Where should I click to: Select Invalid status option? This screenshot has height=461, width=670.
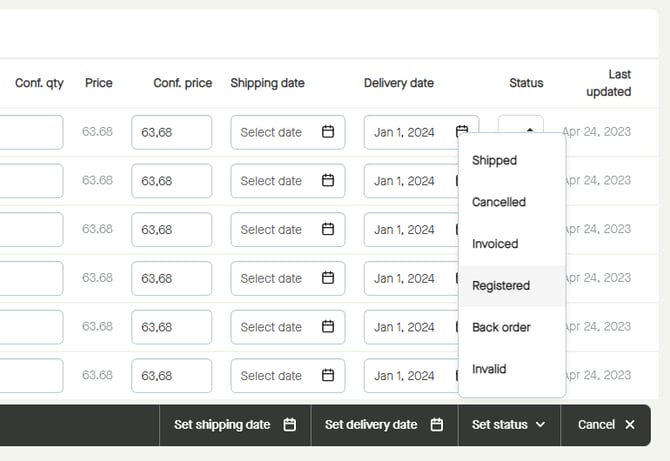pyautogui.click(x=489, y=369)
